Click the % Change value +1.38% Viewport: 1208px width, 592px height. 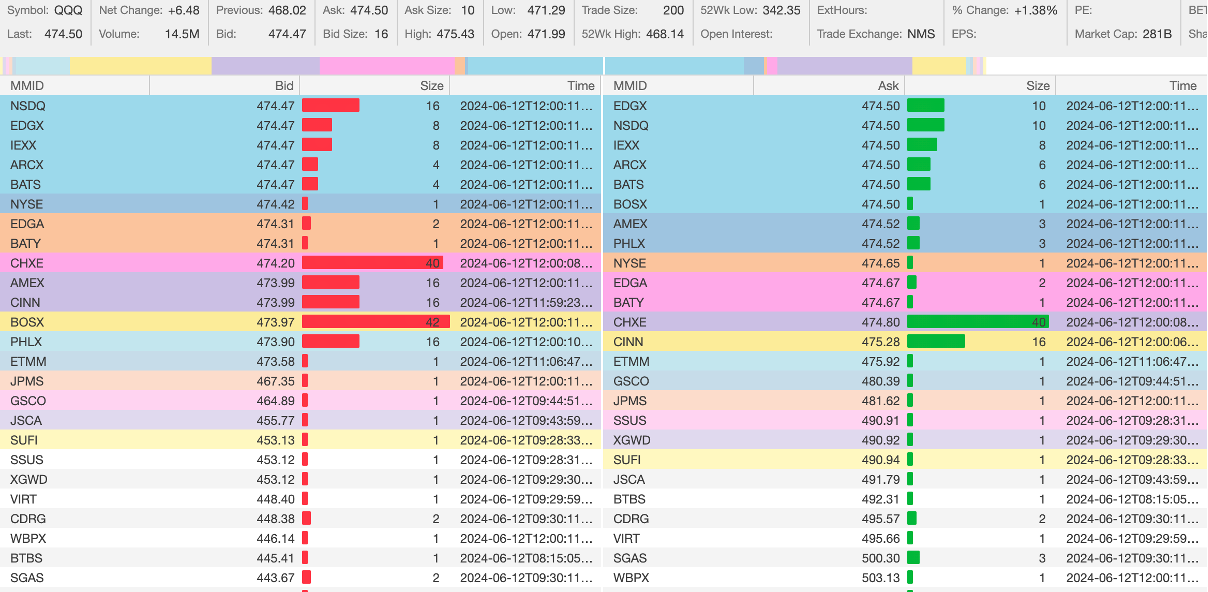point(1035,10)
